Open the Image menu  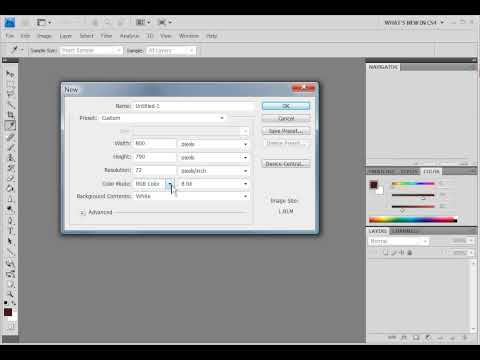pyautogui.click(x=44, y=36)
